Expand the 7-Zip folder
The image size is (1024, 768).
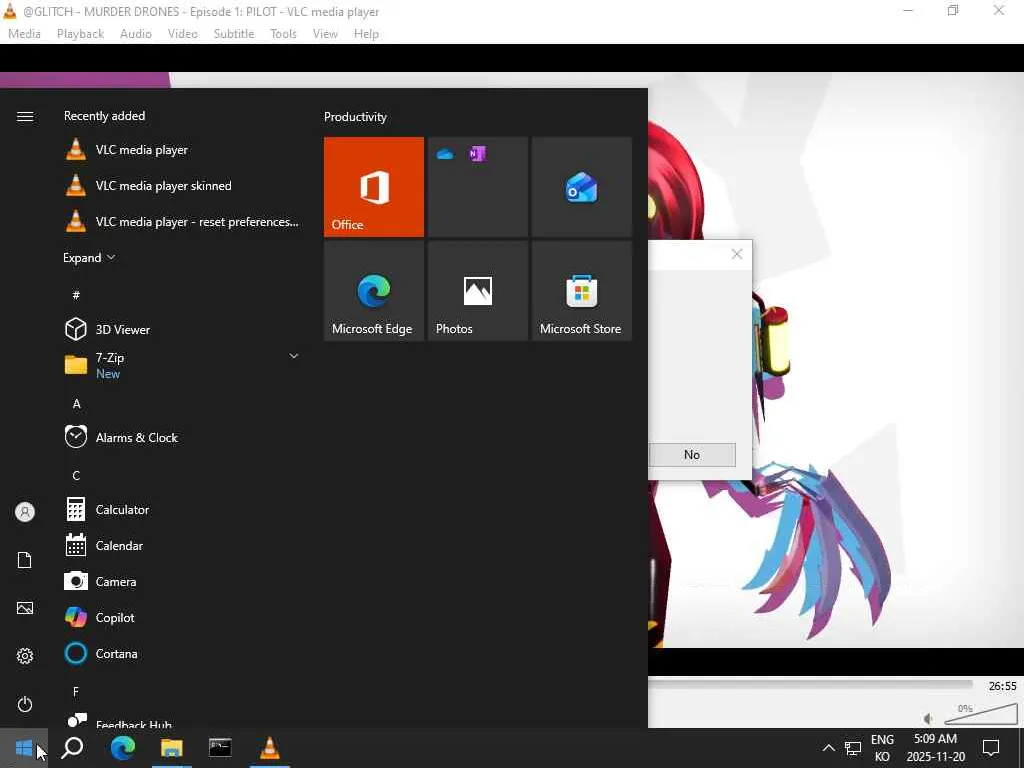[183, 365]
